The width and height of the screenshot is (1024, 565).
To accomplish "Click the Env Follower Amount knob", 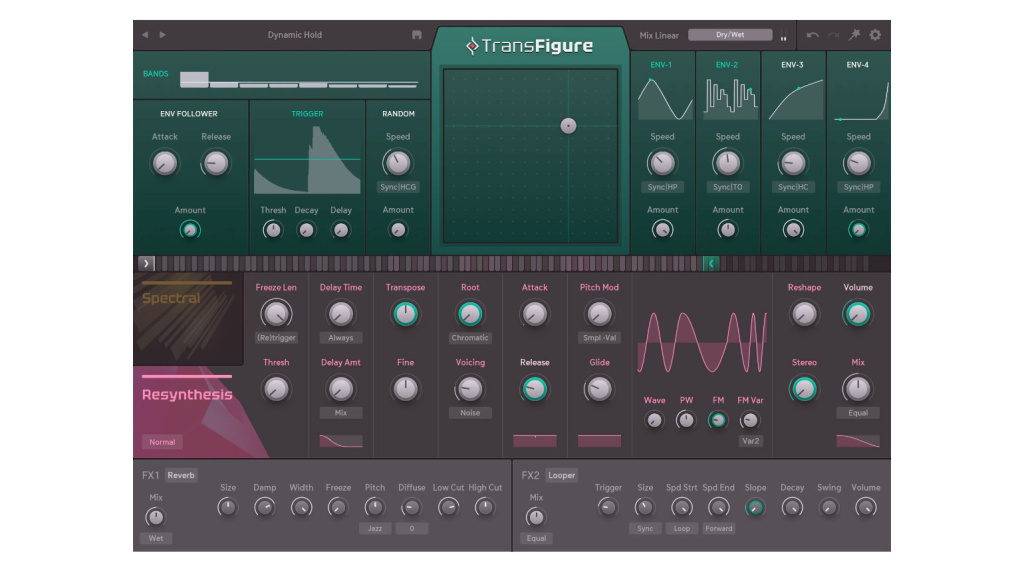I will 190,230.
